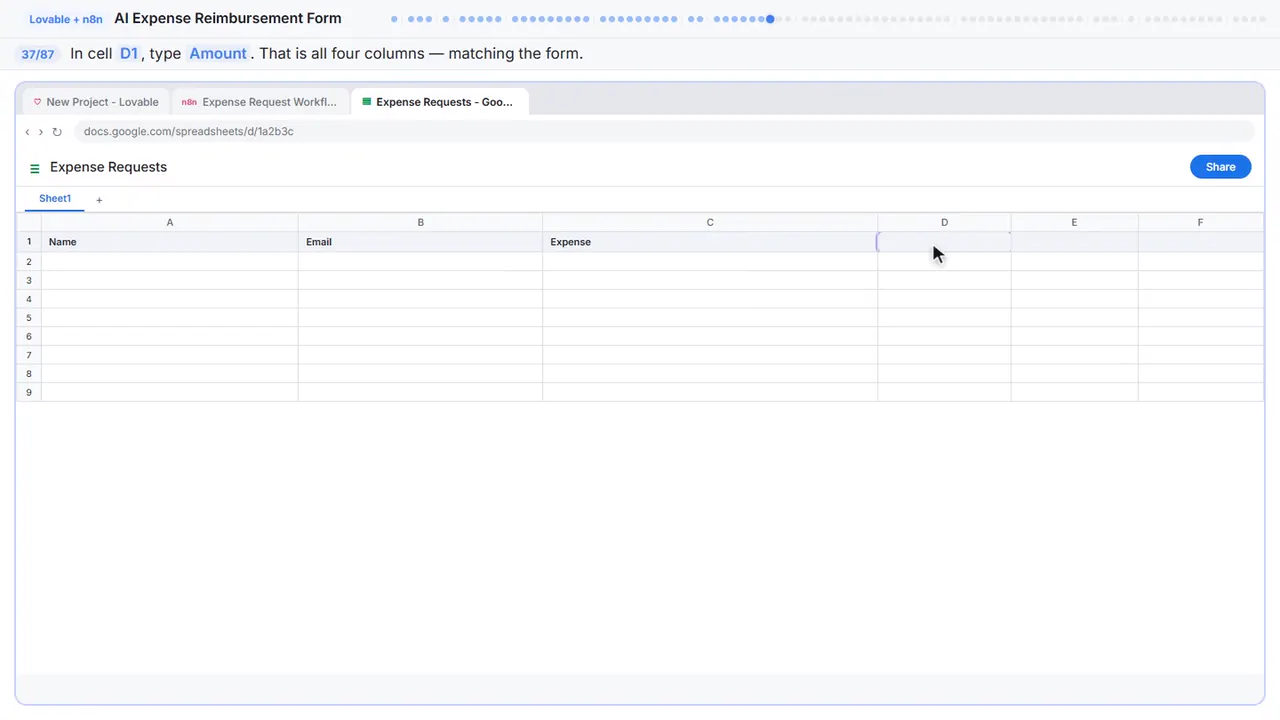Select column E header
The width and height of the screenshot is (1280, 720).
click(1074, 222)
